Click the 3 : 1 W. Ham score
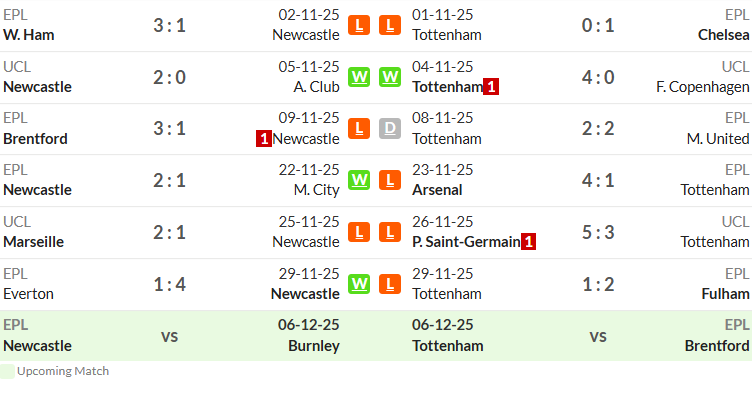 [x=169, y=25]
